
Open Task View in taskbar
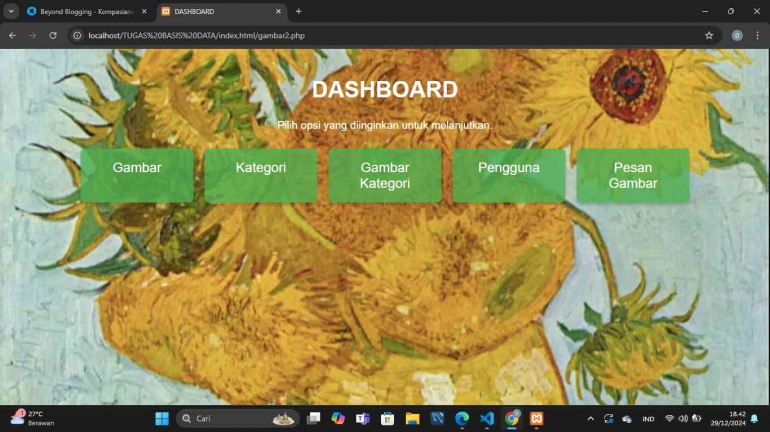click(313, 419)
